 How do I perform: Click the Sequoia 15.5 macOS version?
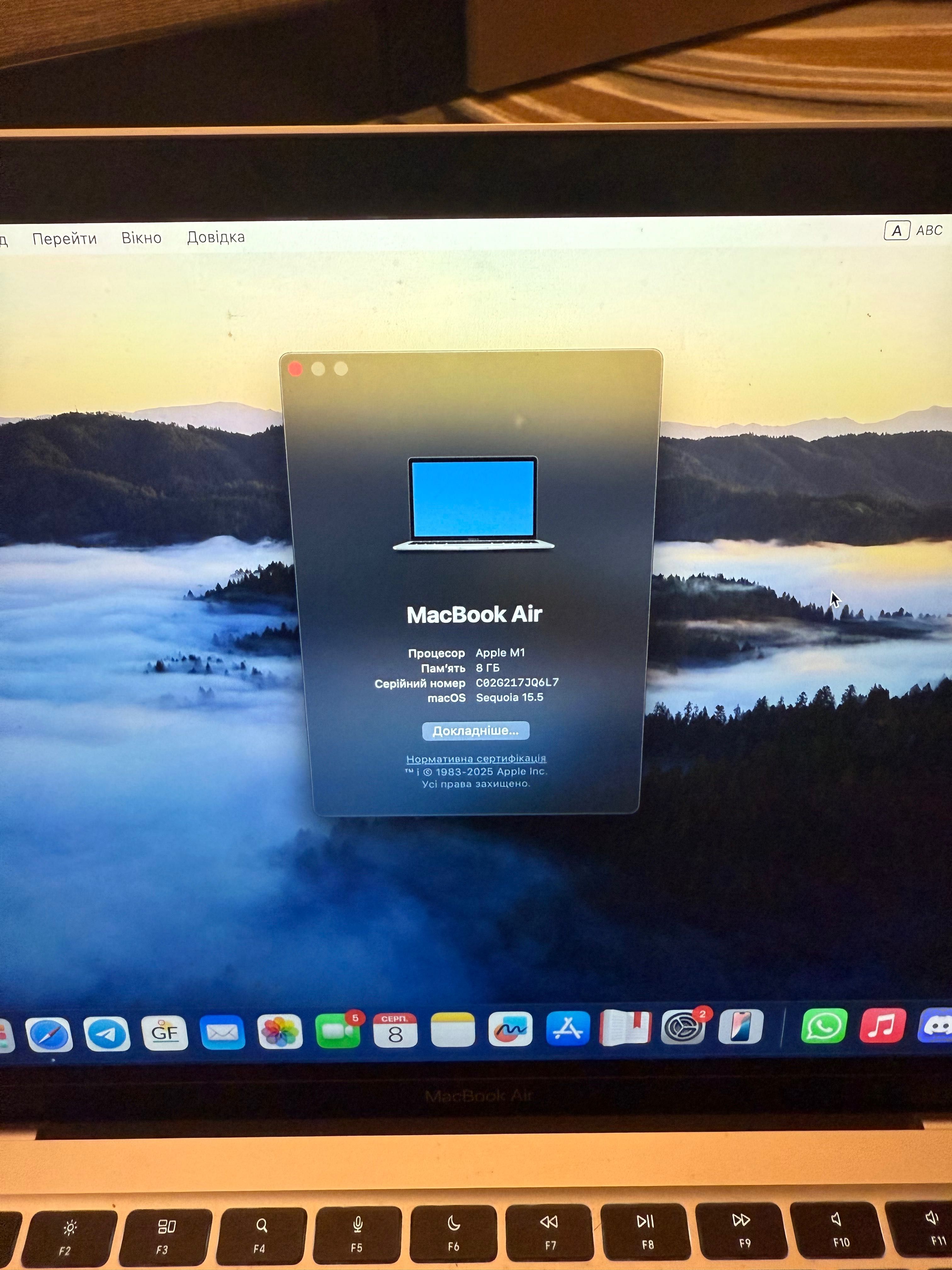(x=510, y=697)
